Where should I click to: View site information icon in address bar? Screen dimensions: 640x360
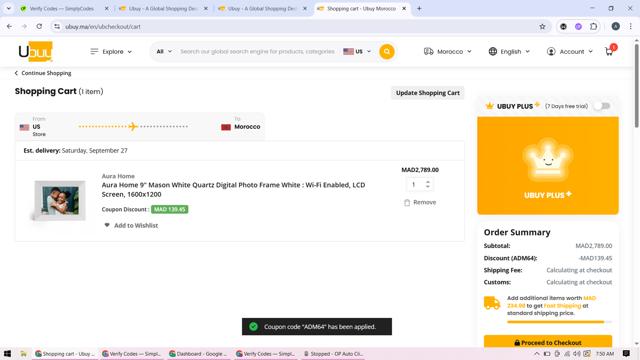pyautogui.click(x=57, y=27)
